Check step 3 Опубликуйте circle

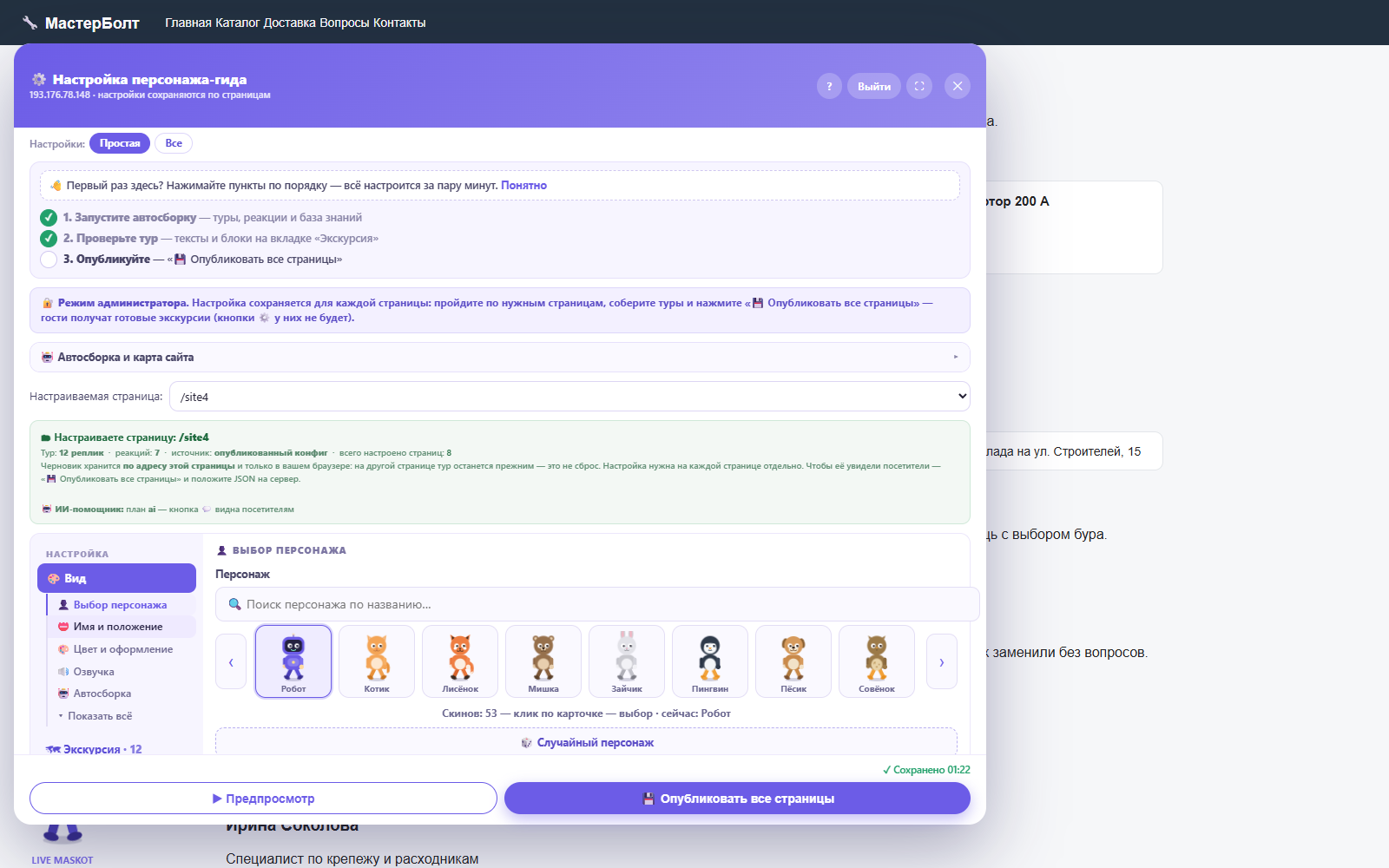[49, 260]
